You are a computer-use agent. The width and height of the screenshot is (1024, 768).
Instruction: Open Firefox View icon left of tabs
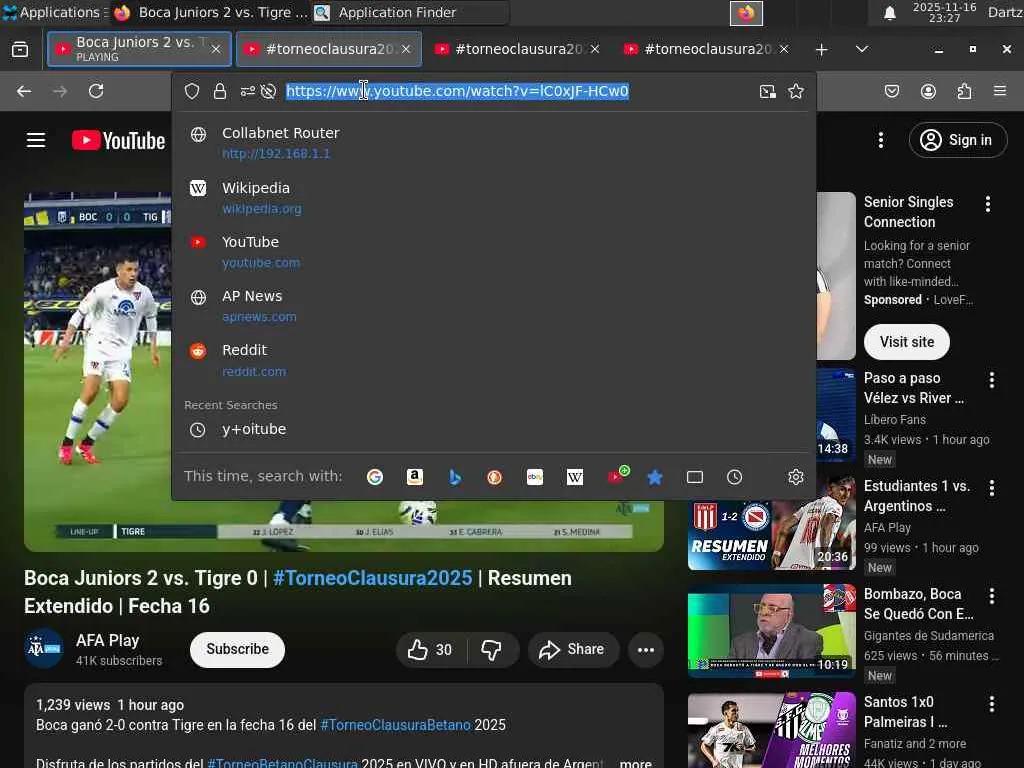point(20,49)
